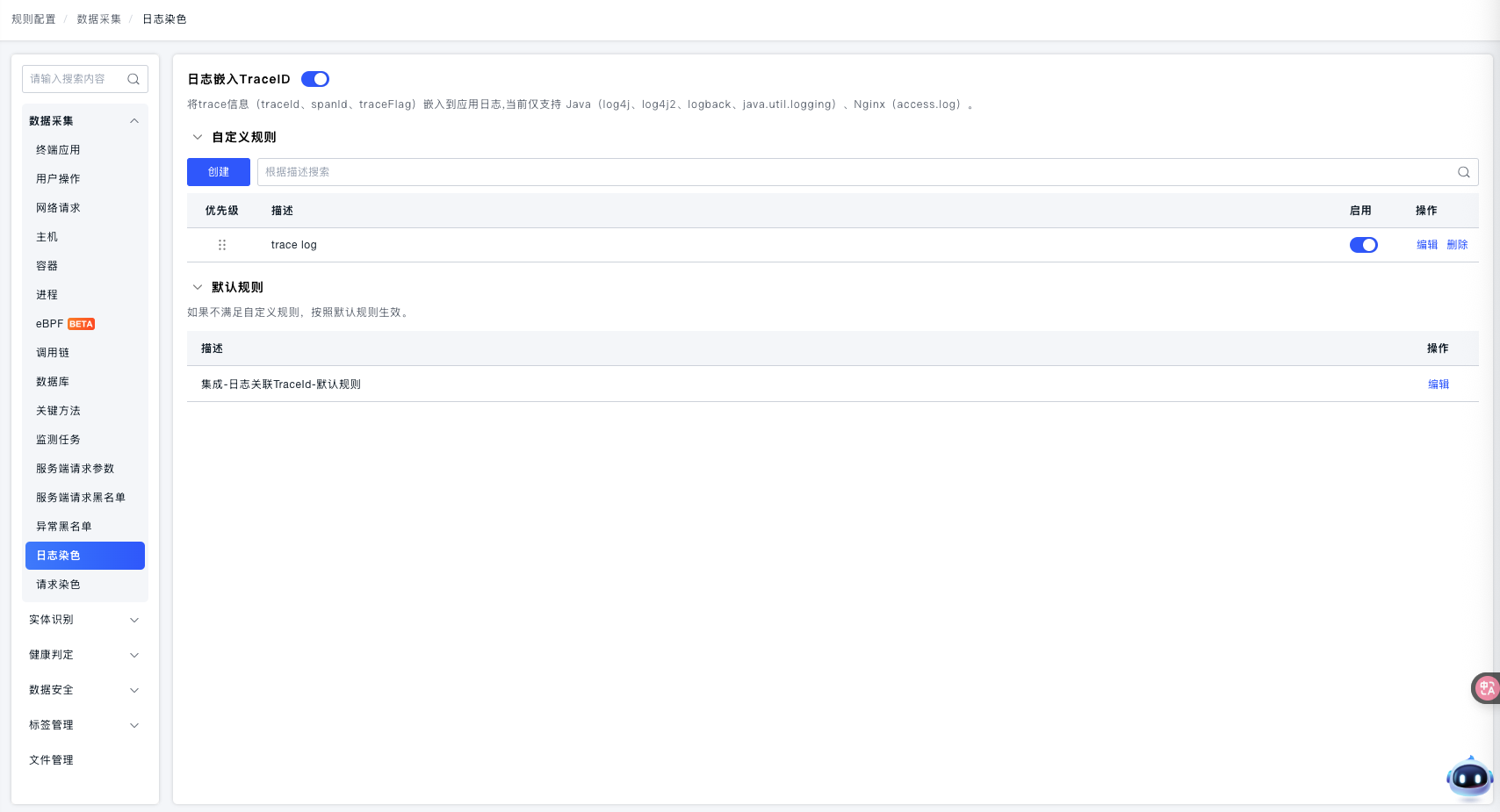Click 编辑 for the default rule
This screenshot has height=812, width=1500.
coord(1438,384)
